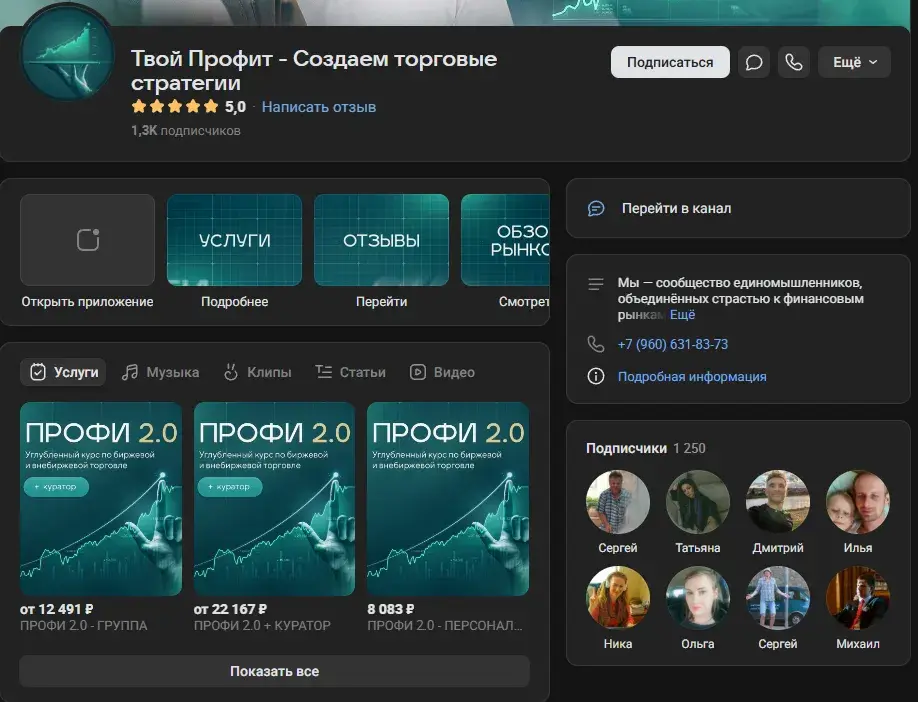The image size is (918, 702).
Task: Click the name Михаил under avatar
Action: click(858, 644)
